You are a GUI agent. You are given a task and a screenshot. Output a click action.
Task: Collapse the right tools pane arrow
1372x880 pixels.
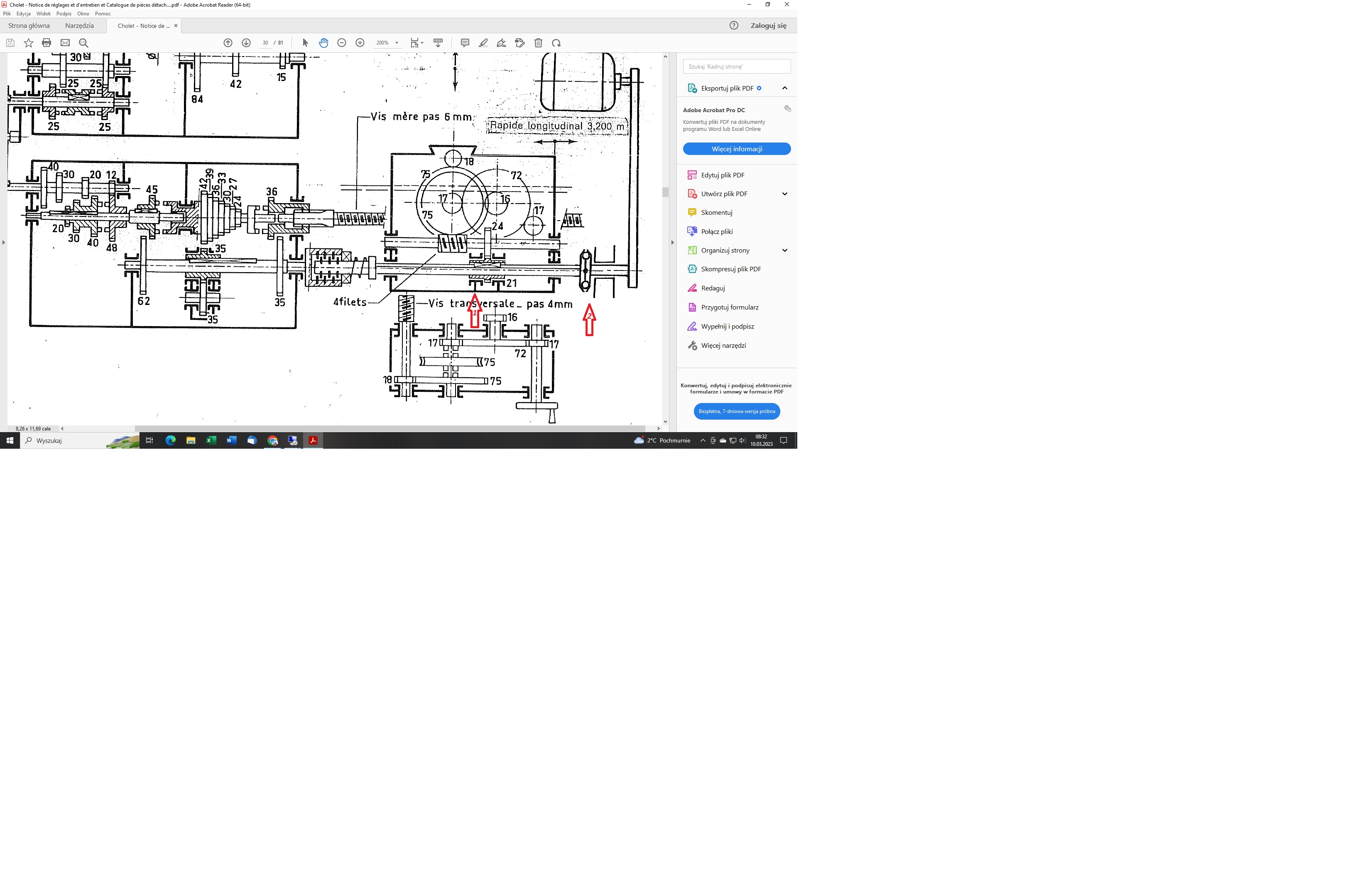pyautogui.click(x=672, y=242)
